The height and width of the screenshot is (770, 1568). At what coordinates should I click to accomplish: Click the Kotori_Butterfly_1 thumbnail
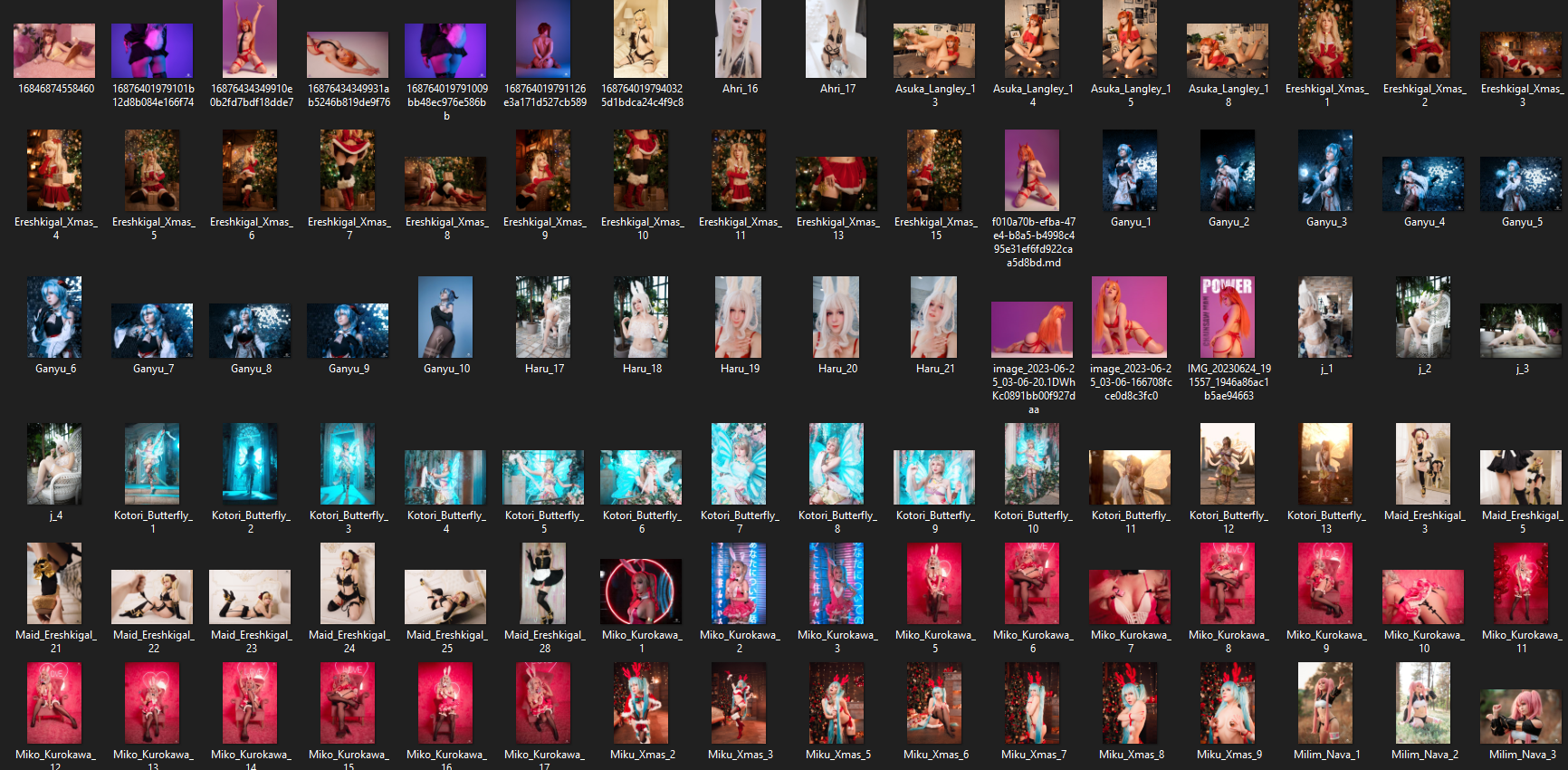coord(153,464)
